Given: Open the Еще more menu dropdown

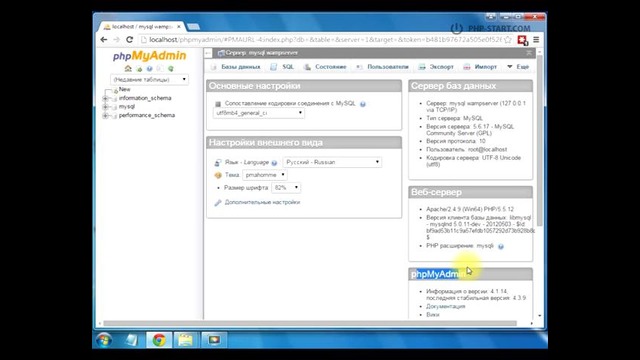Looking at the screenshot, I should pos(518,67).
